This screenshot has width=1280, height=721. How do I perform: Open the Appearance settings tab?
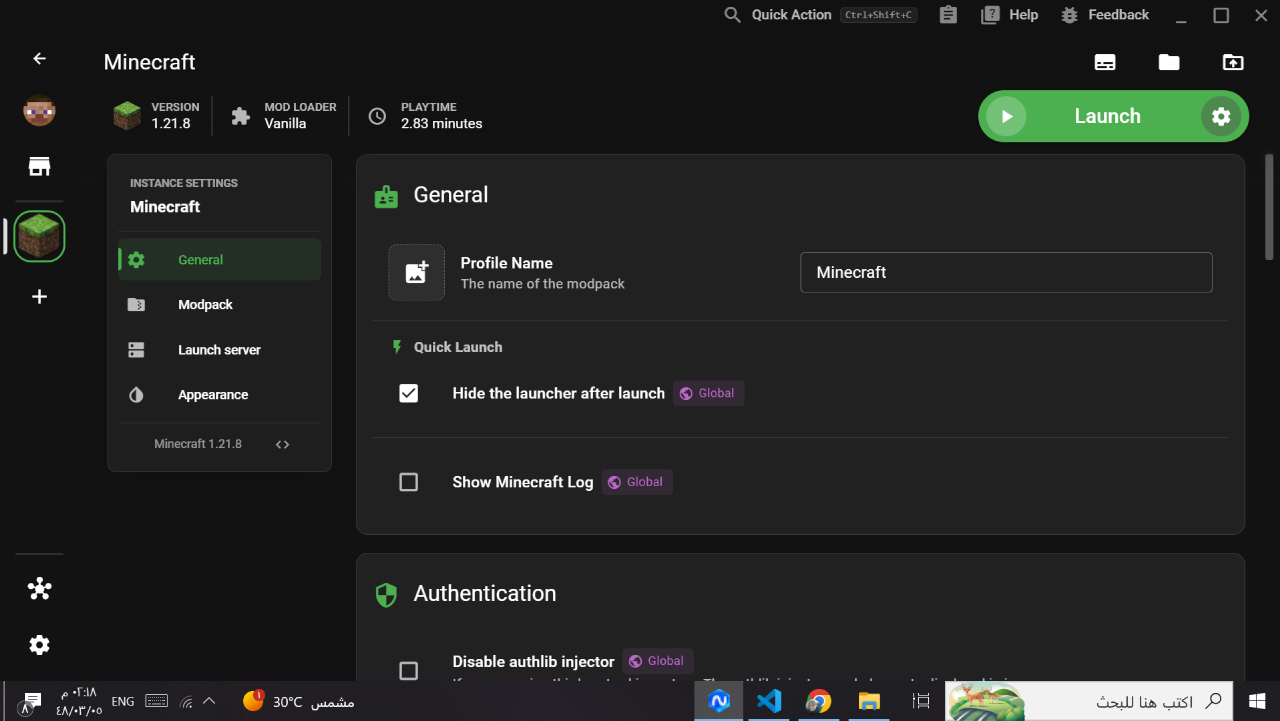tap(220, 394)
